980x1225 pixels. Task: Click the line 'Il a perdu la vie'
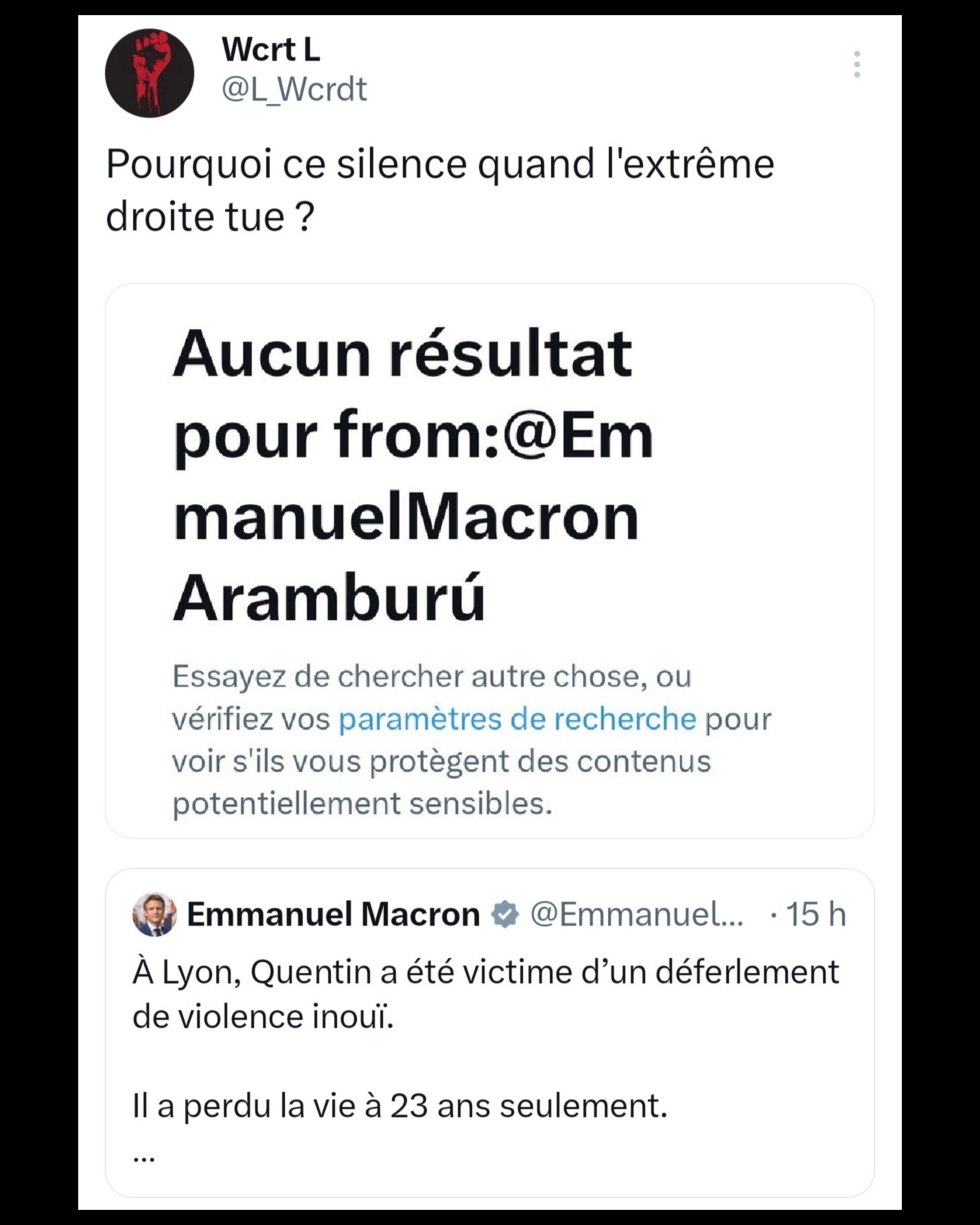tap(399, 1106)
